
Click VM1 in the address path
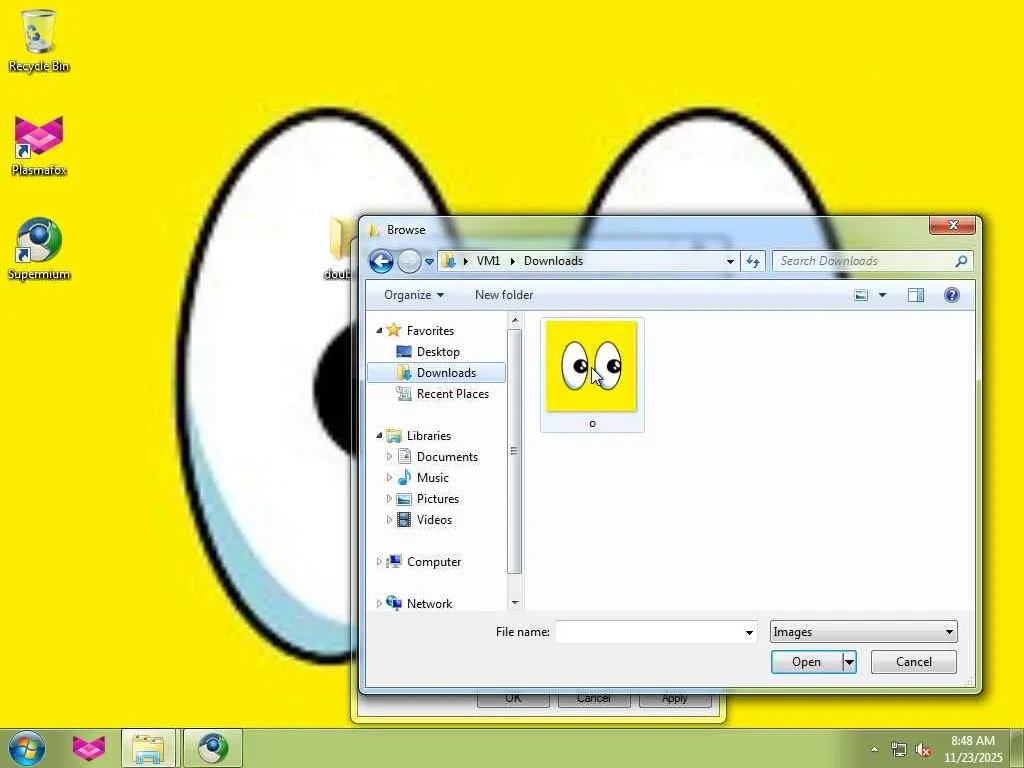(488, 261)
